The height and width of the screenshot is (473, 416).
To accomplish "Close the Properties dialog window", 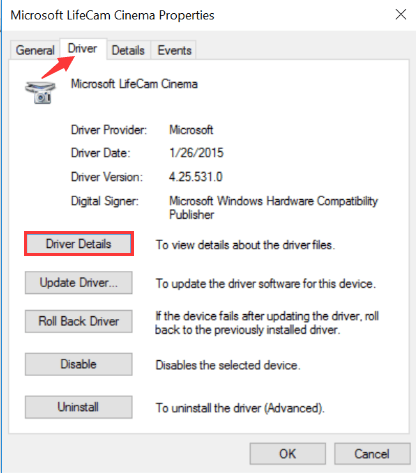I will click(401, 14).
